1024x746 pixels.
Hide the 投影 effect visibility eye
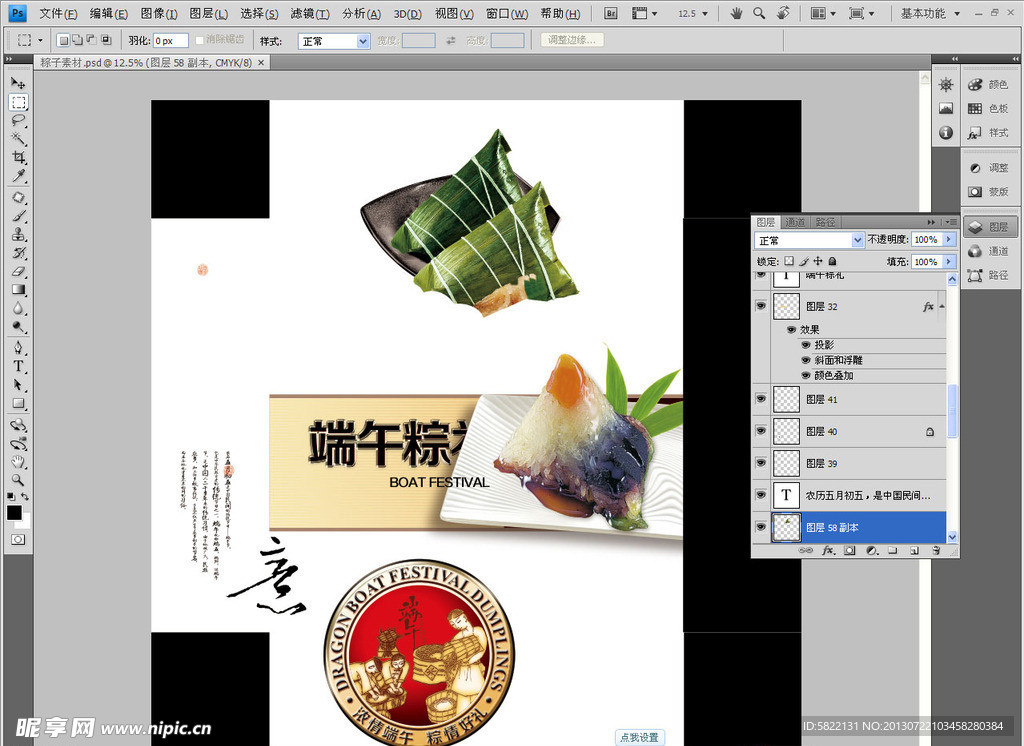point(805,345)
